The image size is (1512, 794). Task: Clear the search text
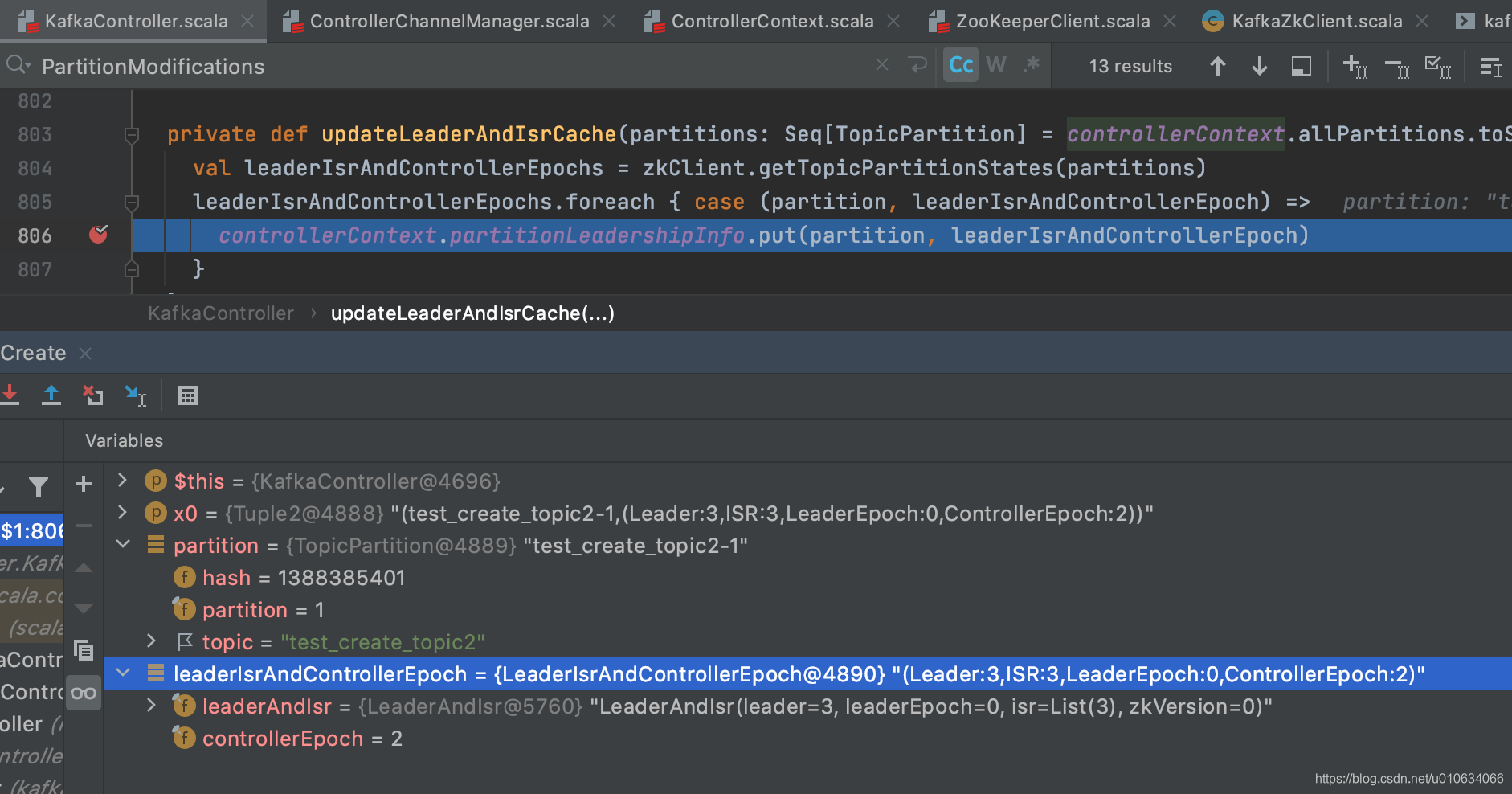(882, 64)
